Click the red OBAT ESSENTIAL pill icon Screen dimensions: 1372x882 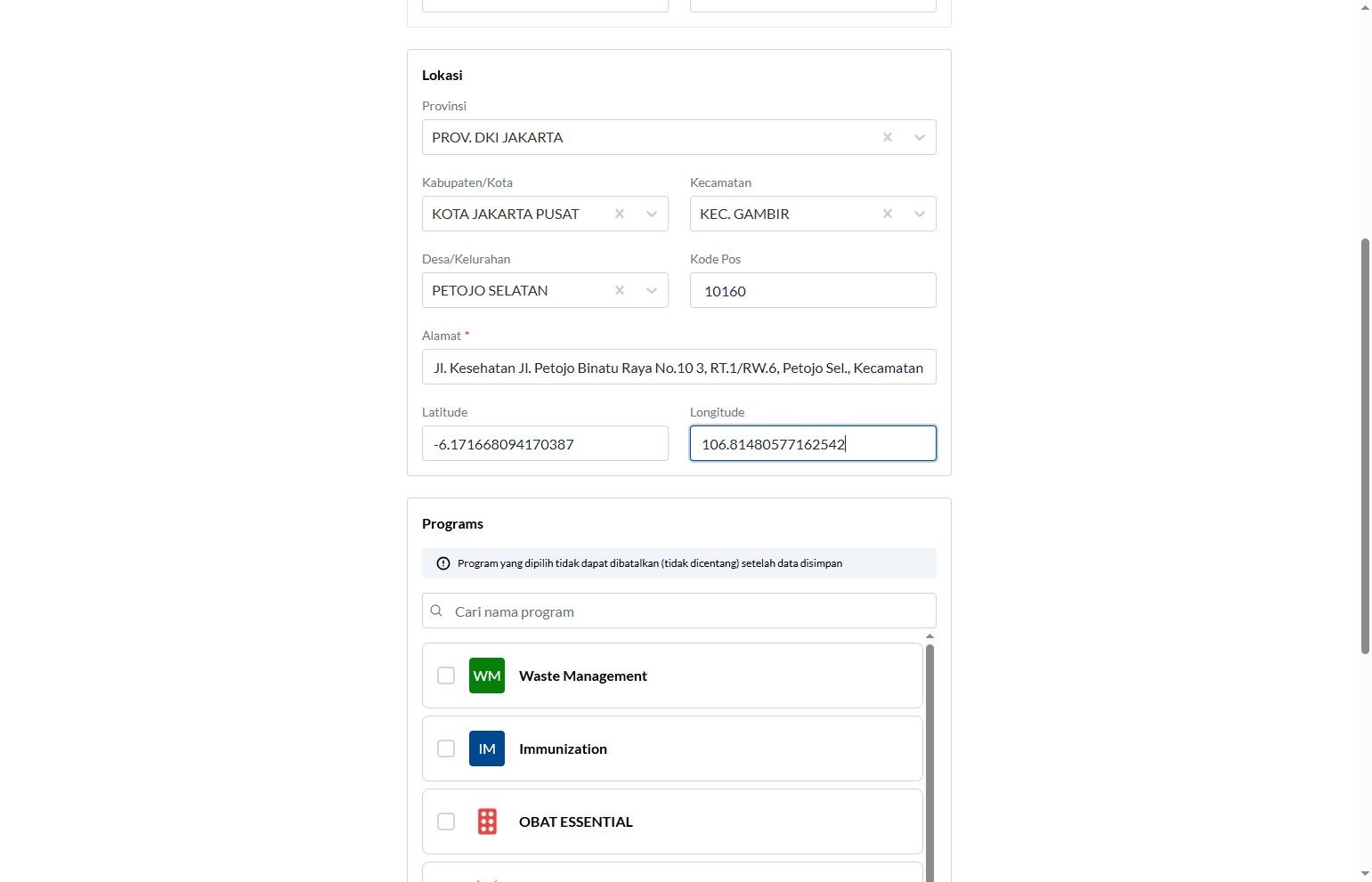tap(487, 821)
